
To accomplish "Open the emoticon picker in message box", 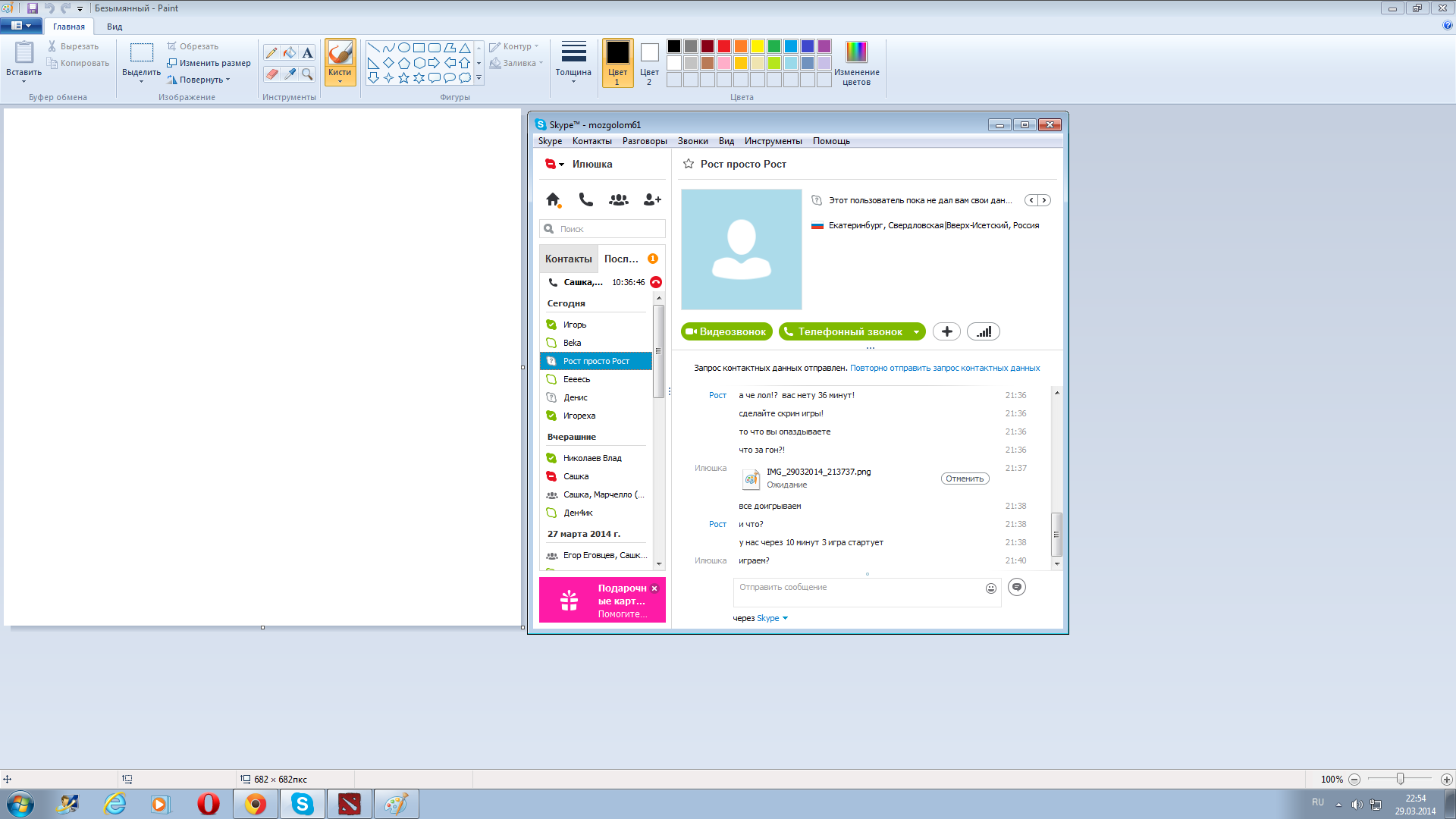I will (990, 588).
